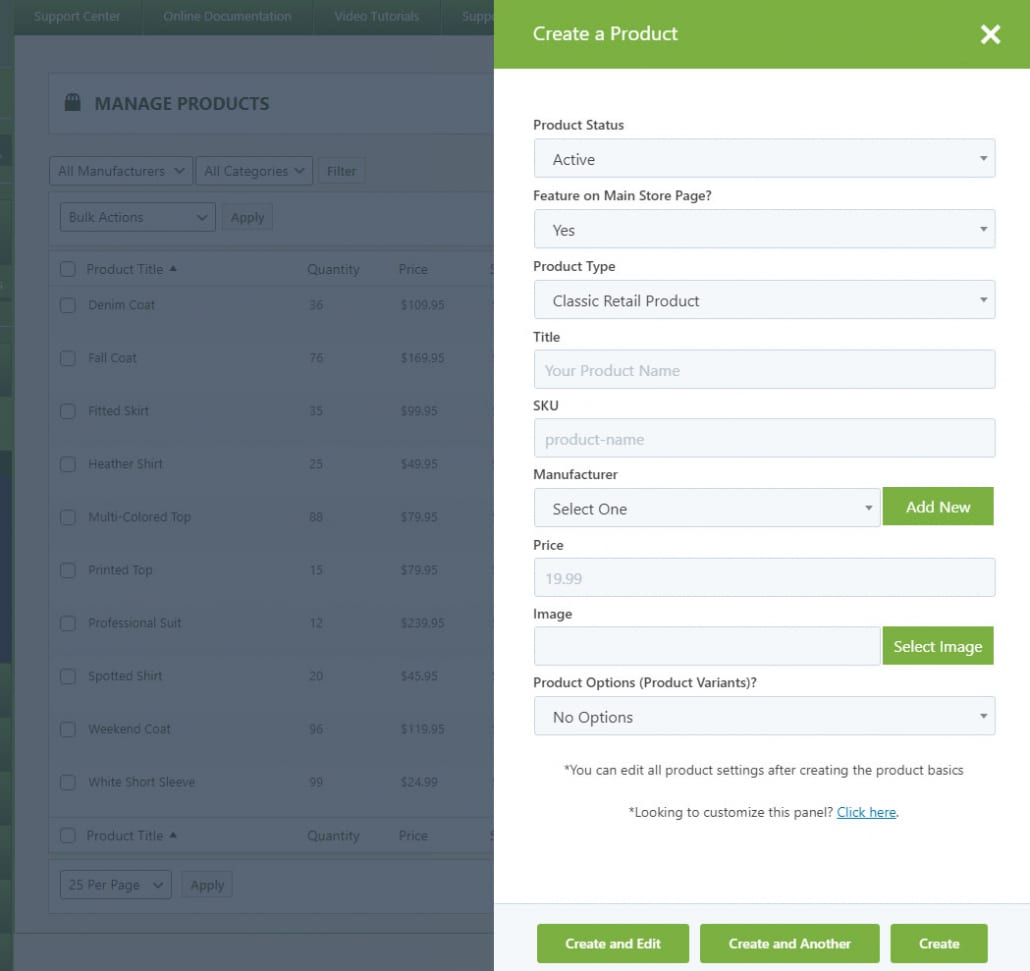The width and height of the screenshot is (1030, 971).
Task: Click inside the Title product name field
Action: pyautogui.click(x=764, y=369)
